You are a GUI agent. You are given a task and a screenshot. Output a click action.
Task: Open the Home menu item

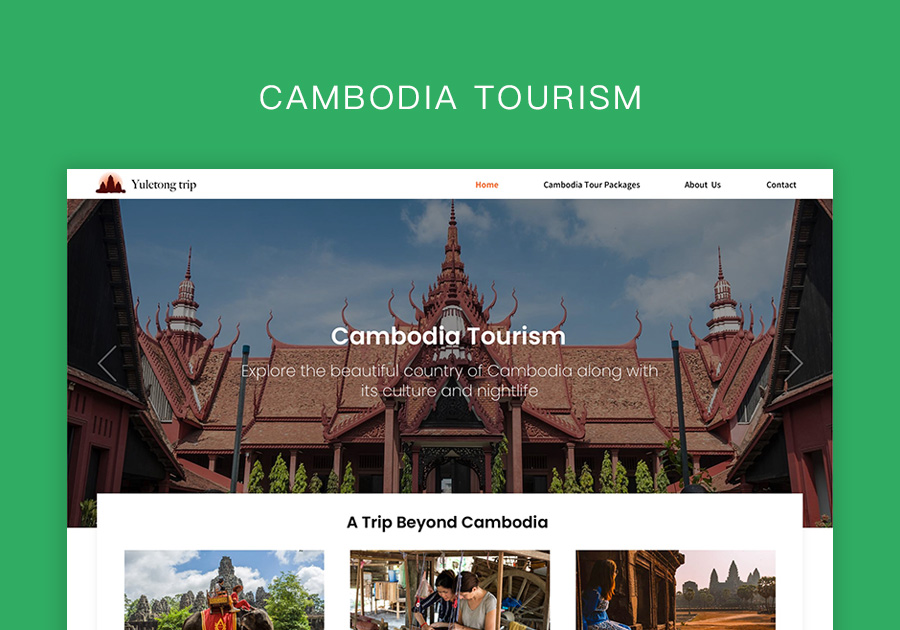coord(487,185)
